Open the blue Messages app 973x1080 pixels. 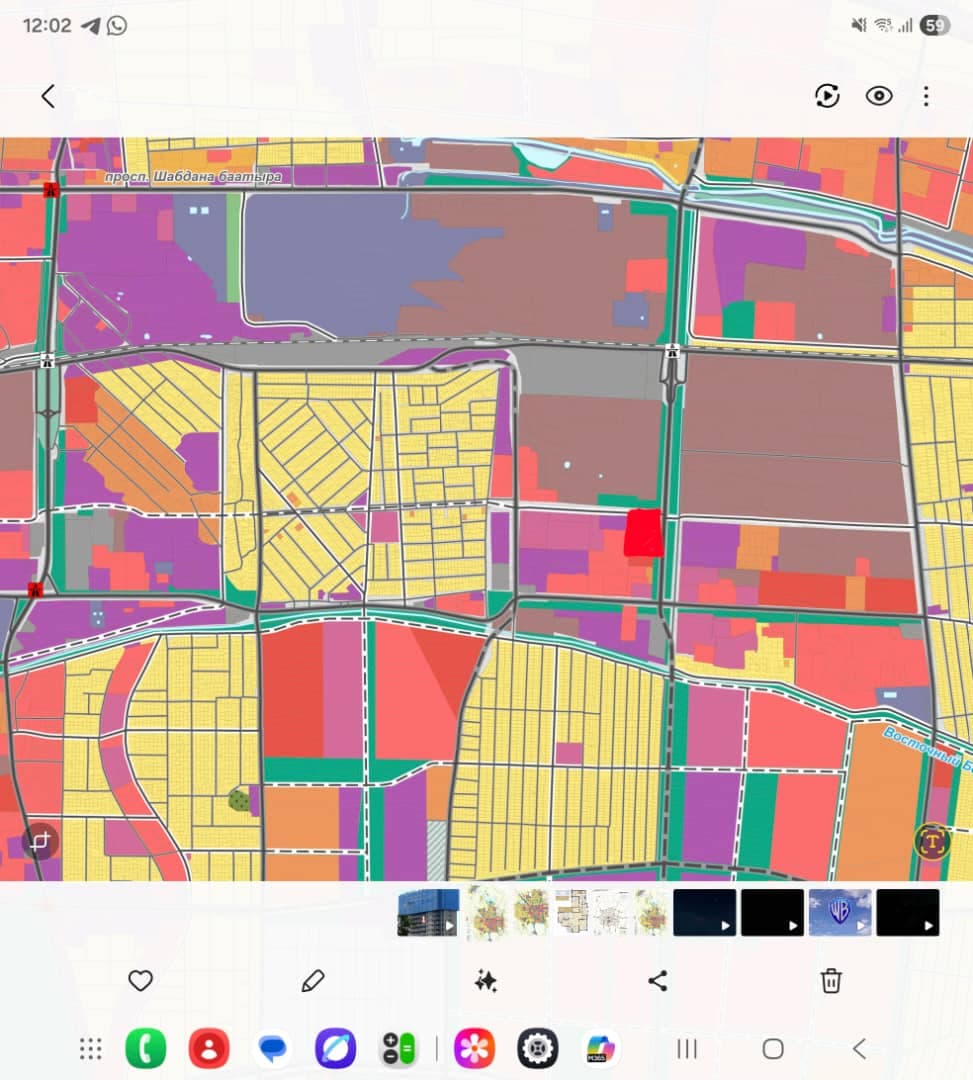273,1048
